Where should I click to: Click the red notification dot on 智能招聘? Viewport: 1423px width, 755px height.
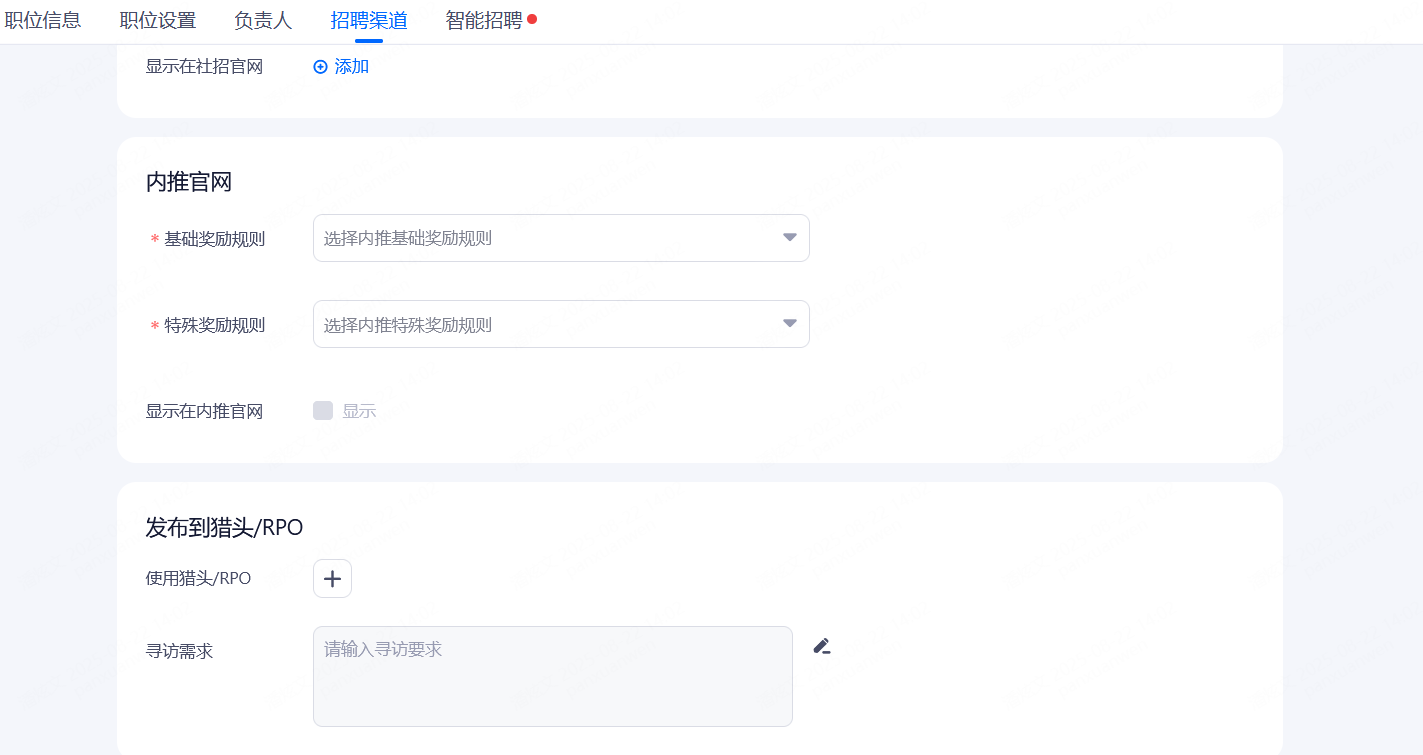(x=532, y=19)
